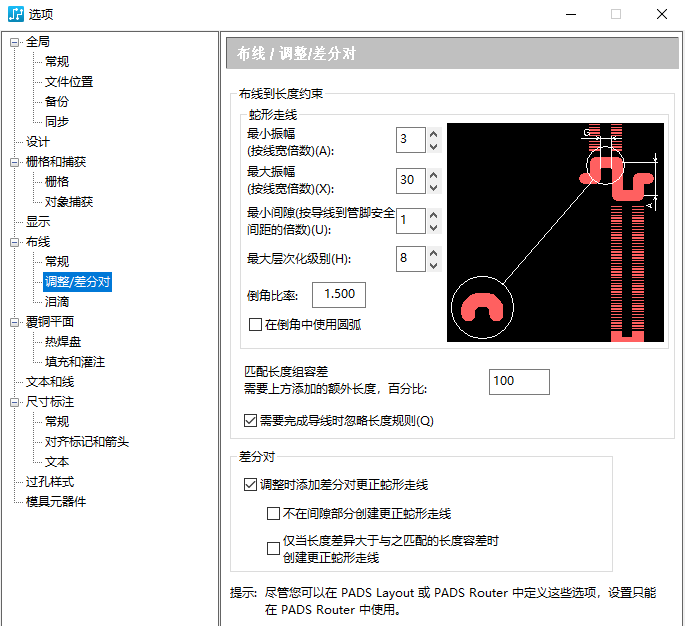Increase 最大层次化级别 with the up arrow
Screen dimensions: 685x626
pyautogui.click(x=433, y=252)
